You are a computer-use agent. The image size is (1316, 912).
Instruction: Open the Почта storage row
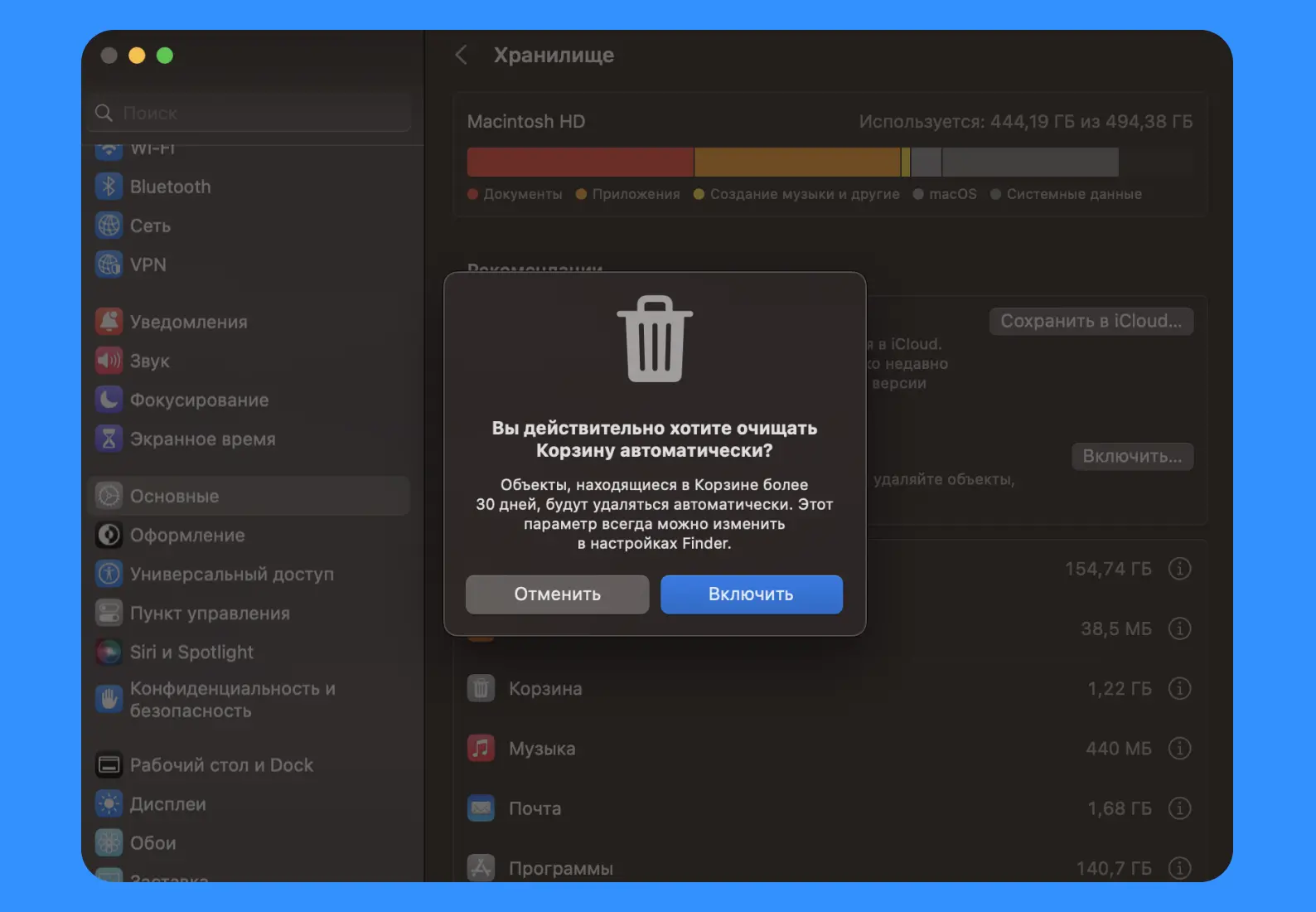point(829,808)
